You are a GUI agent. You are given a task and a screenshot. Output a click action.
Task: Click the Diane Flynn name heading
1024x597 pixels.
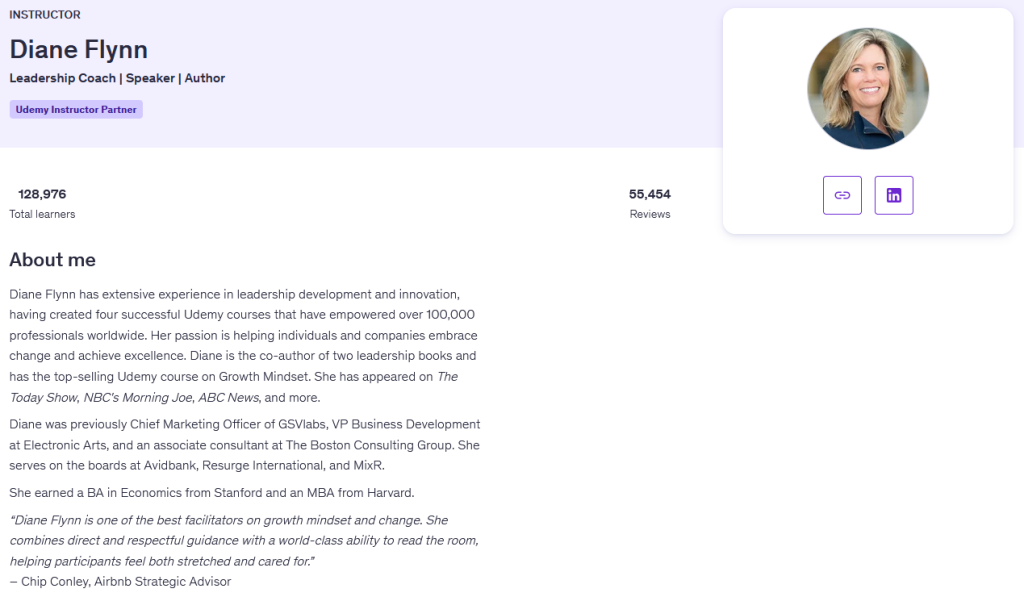[78, 49]
